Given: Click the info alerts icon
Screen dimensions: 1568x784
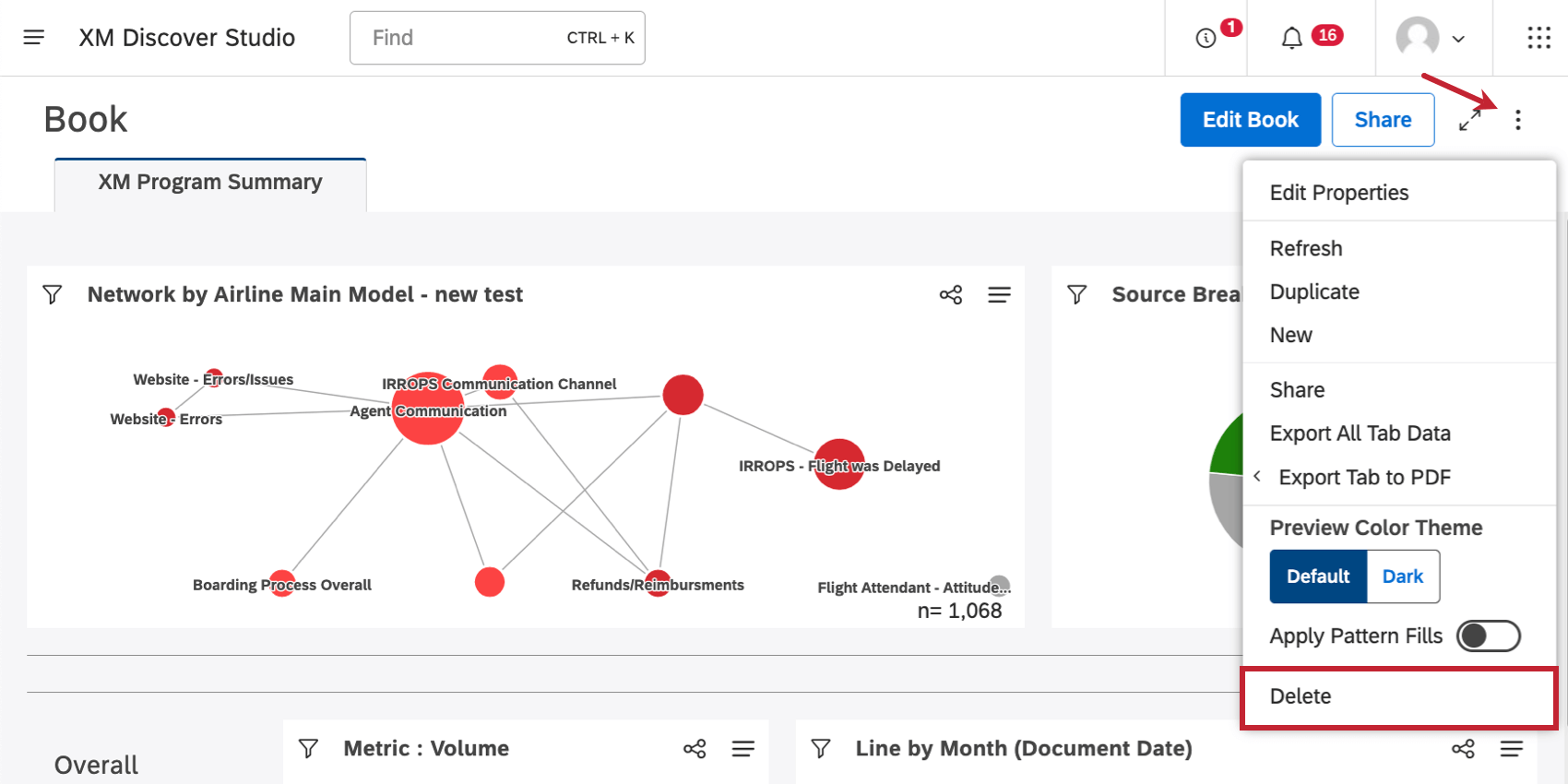Looking at the screenshot, I should coord(1206,38).
